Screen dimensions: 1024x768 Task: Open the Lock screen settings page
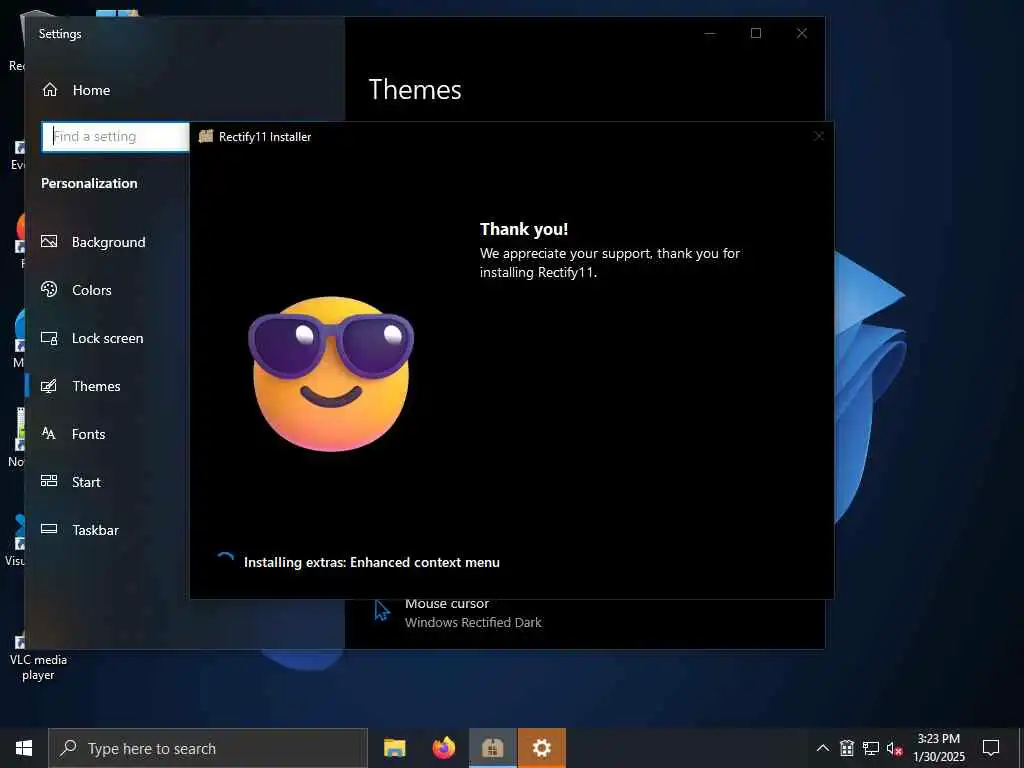(x=108, y=338)
